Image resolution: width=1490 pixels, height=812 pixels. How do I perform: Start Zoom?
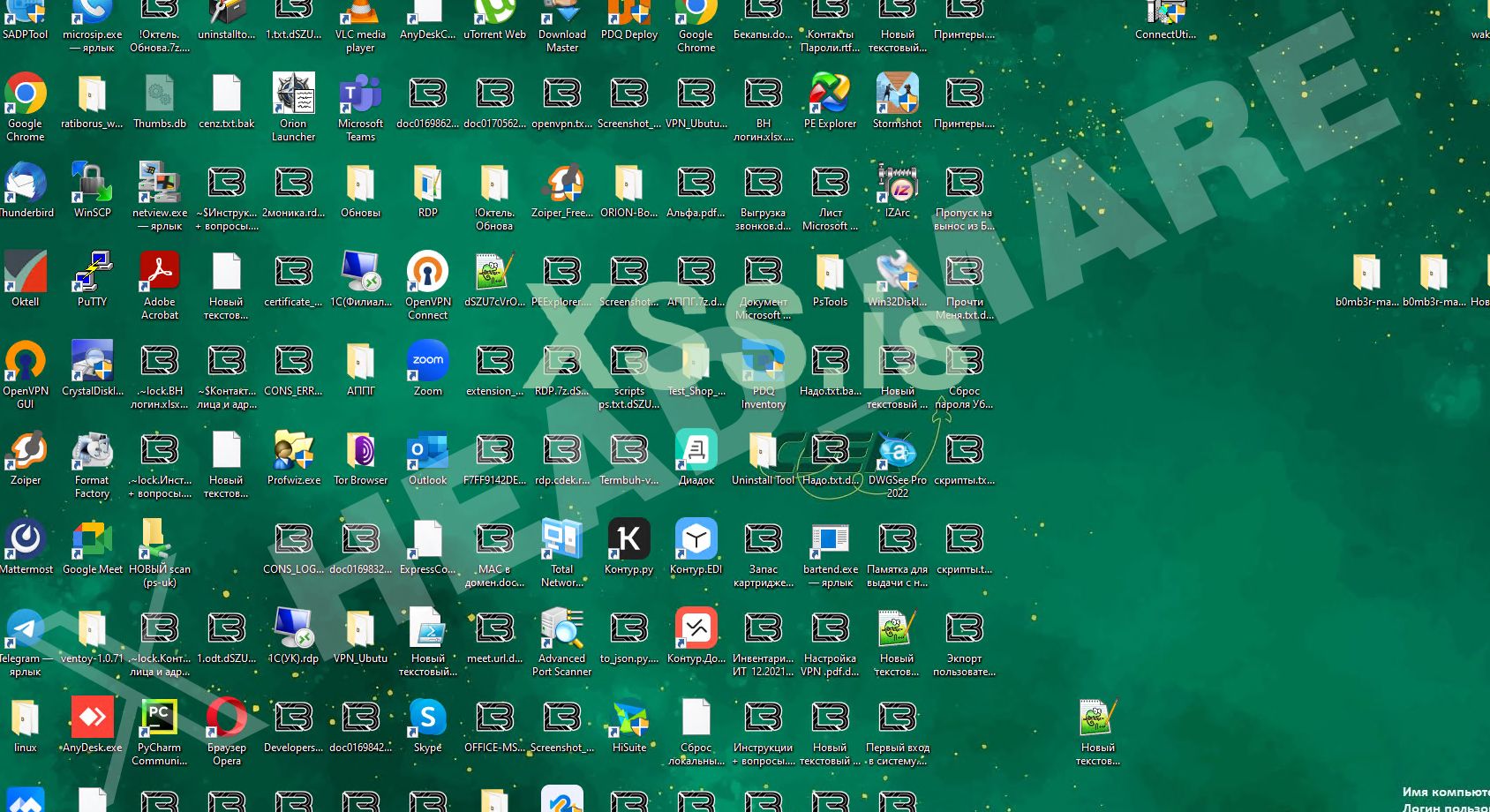(427, 362)
